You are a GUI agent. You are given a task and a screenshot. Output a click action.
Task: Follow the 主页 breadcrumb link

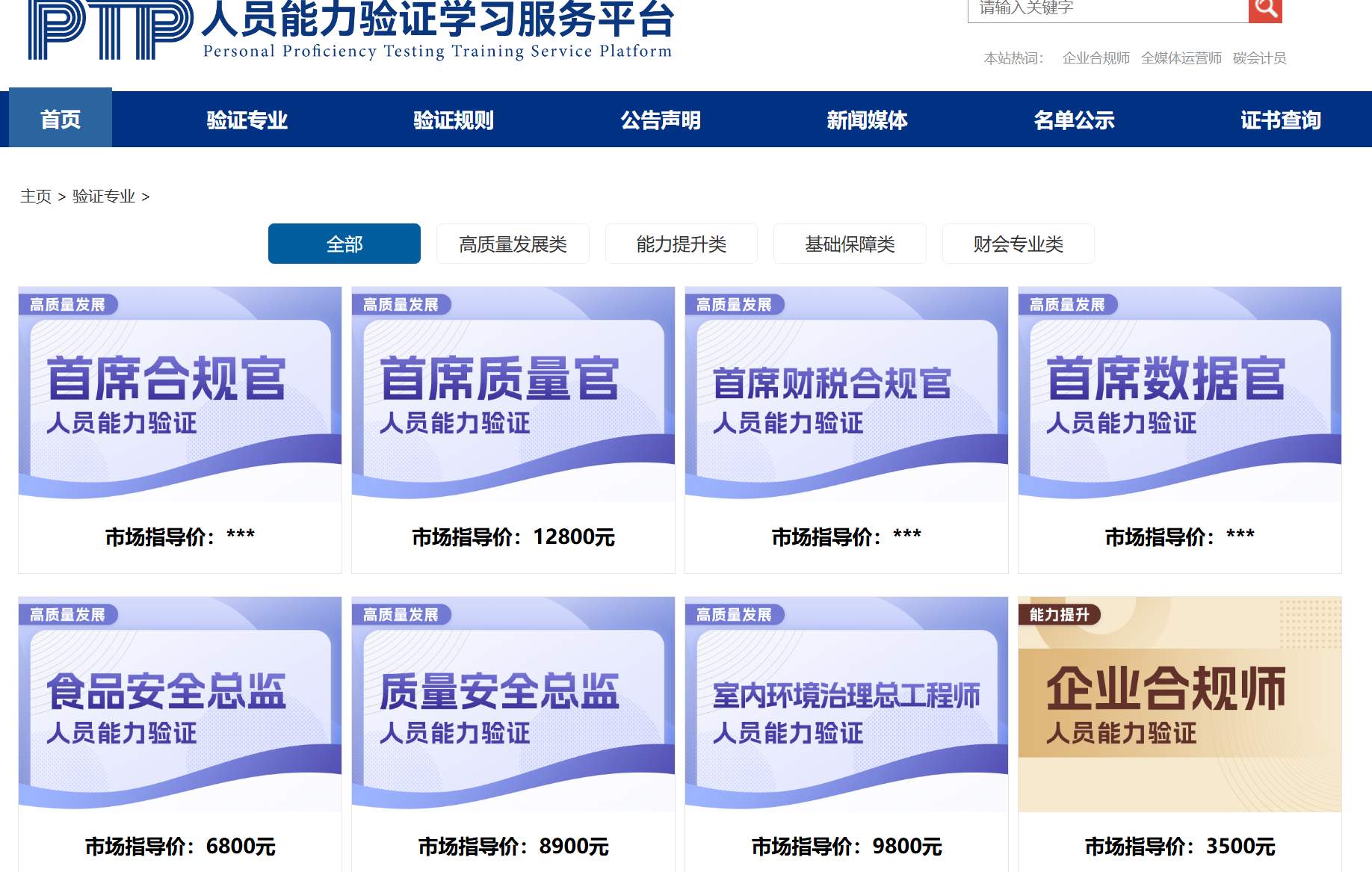pyautogui.click(x=36, y=197)
